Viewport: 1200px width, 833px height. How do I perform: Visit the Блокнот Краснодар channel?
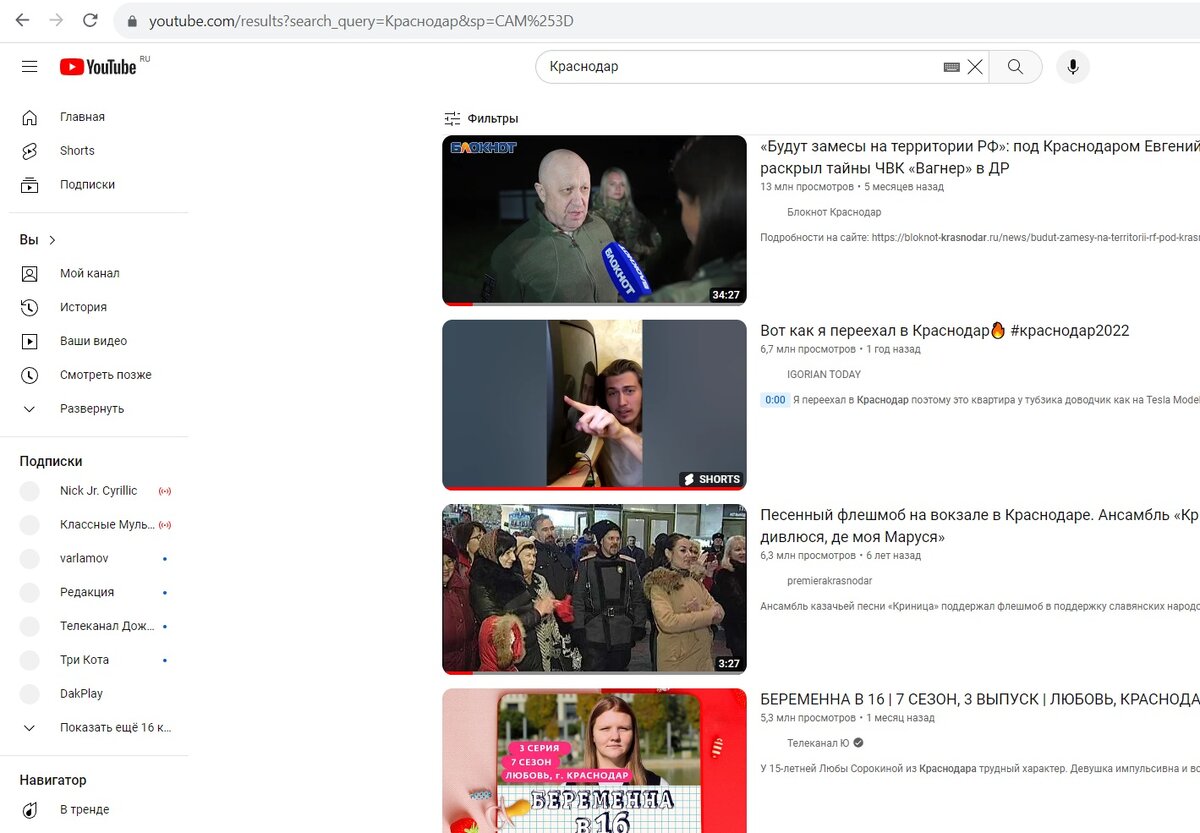834,213
